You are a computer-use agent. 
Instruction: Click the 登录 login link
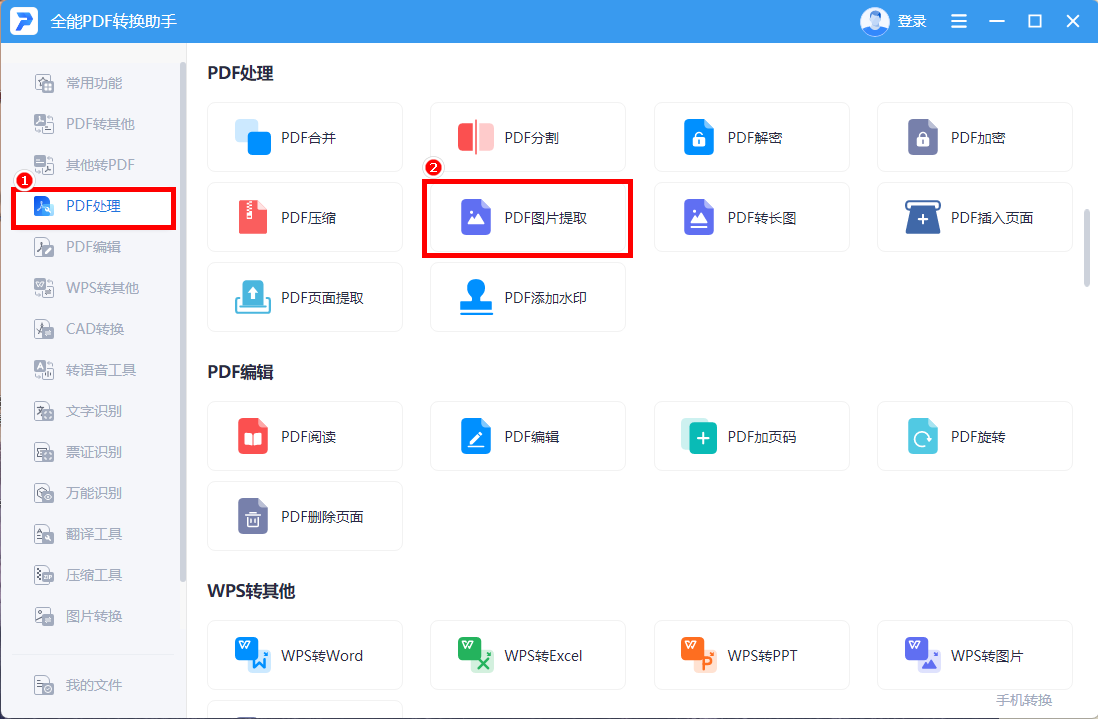tap(912, 21)
